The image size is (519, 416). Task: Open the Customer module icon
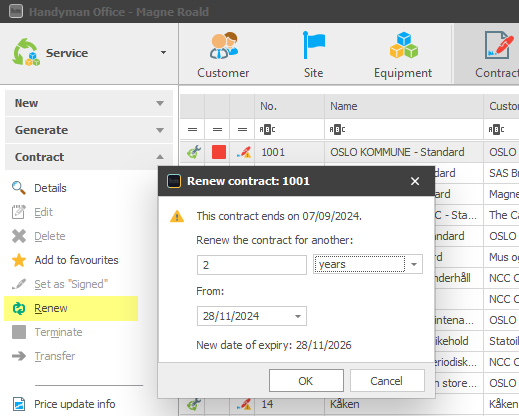(224, 46)
